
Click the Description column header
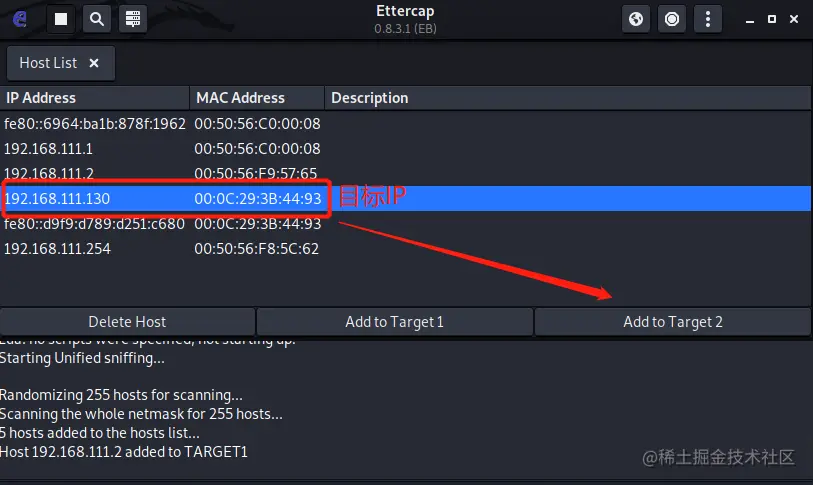(x=568, y=98)
